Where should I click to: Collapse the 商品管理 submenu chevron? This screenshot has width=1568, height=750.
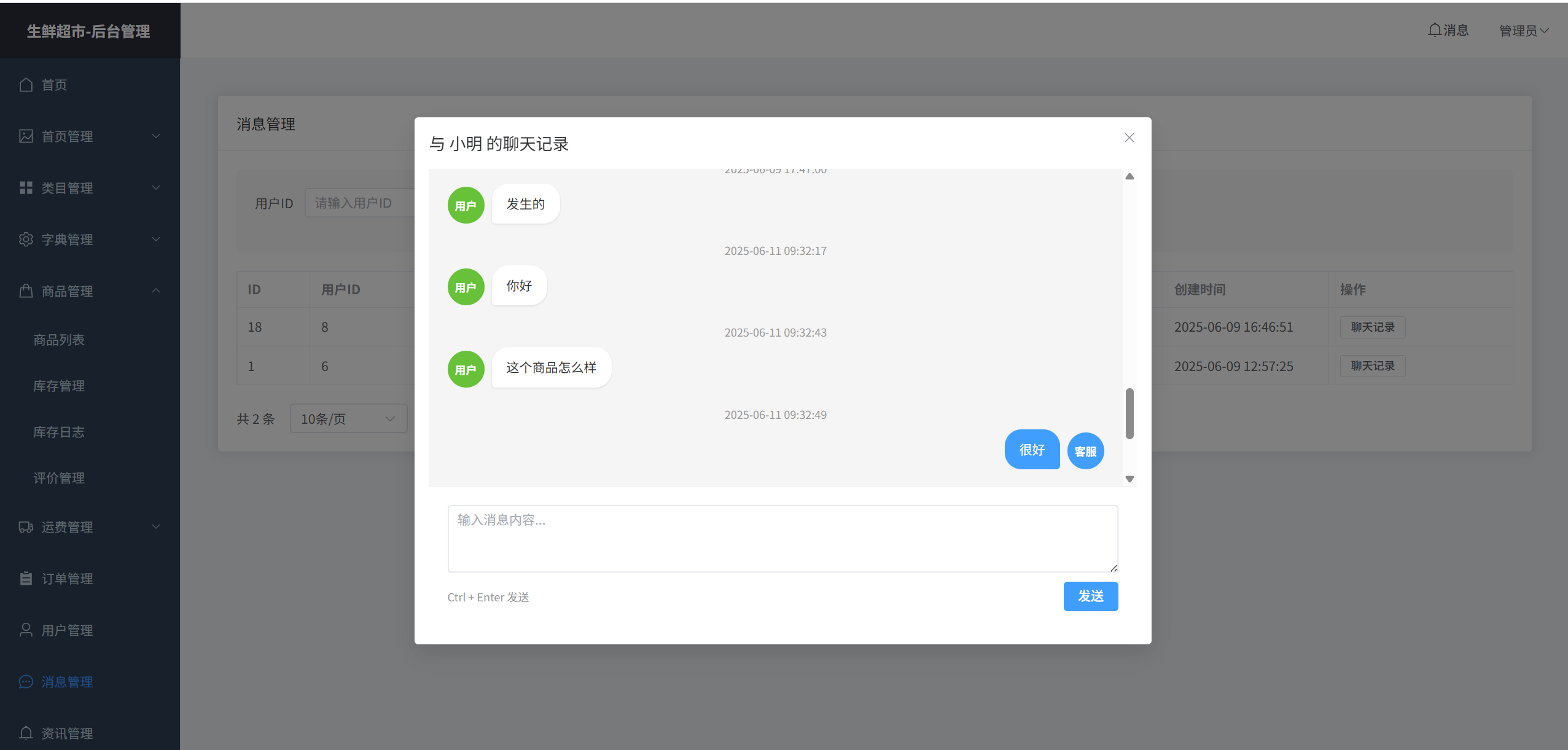[x=156, y=291]
